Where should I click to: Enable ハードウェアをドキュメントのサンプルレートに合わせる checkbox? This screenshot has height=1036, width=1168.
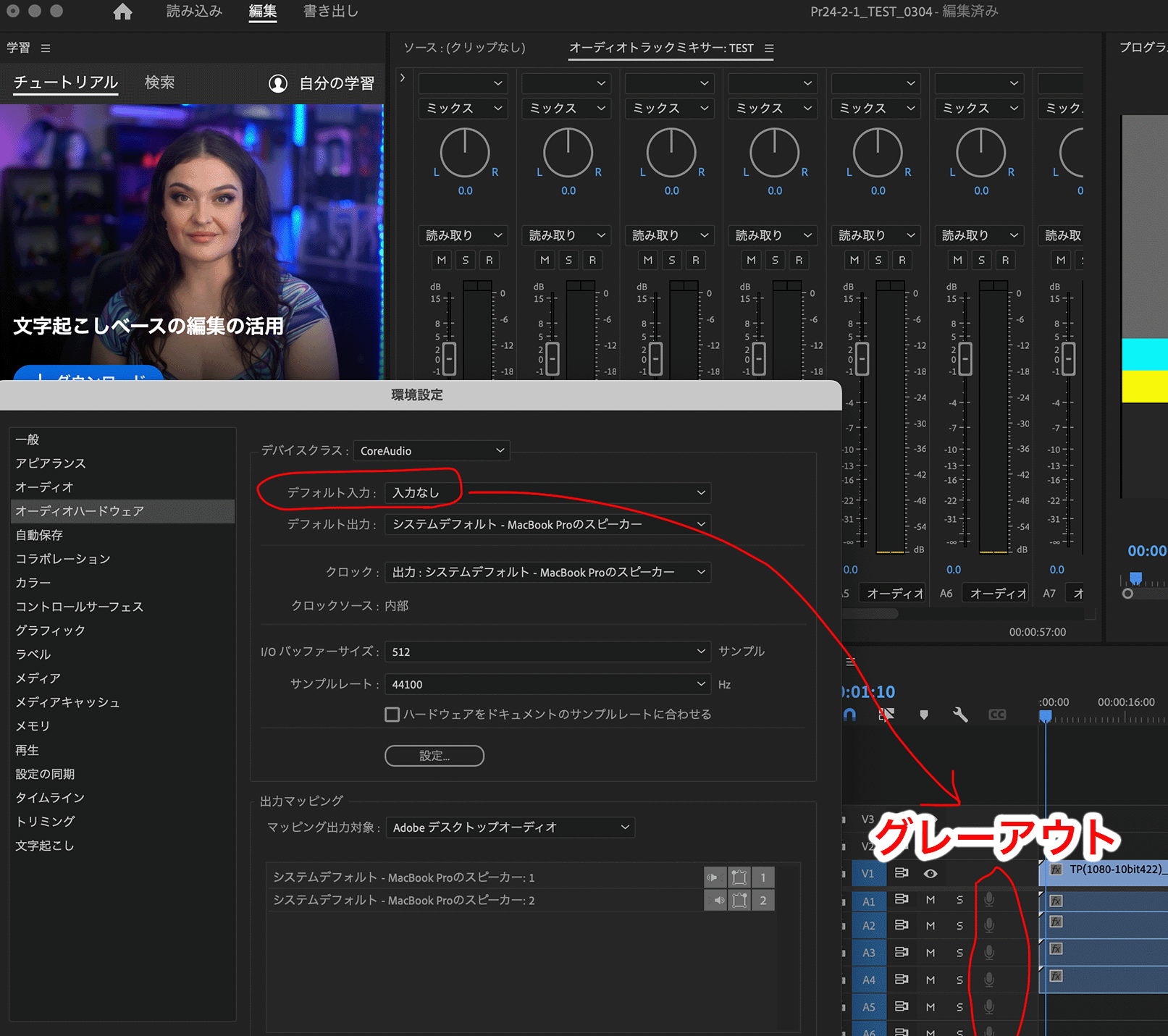click(392, 714)
